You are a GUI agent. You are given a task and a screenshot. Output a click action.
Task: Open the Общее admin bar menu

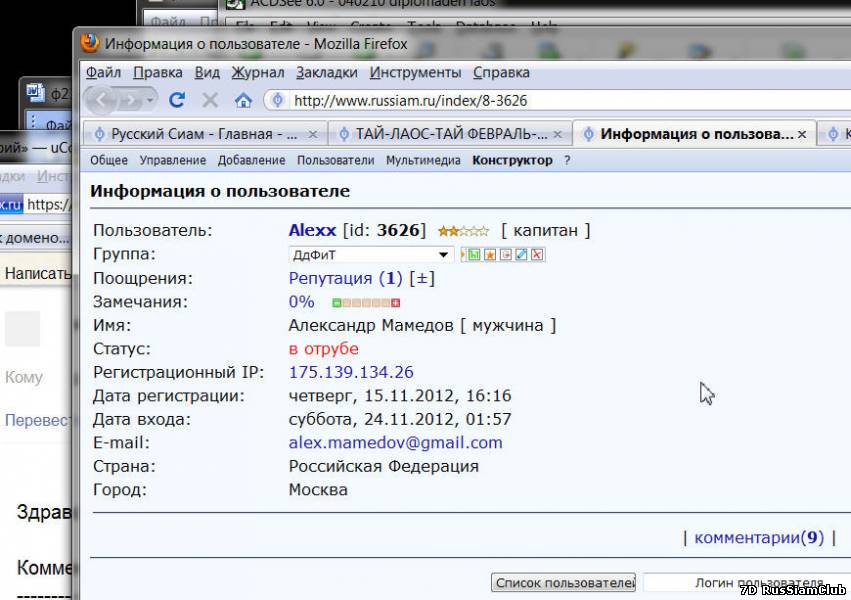[x=109, y=161]
